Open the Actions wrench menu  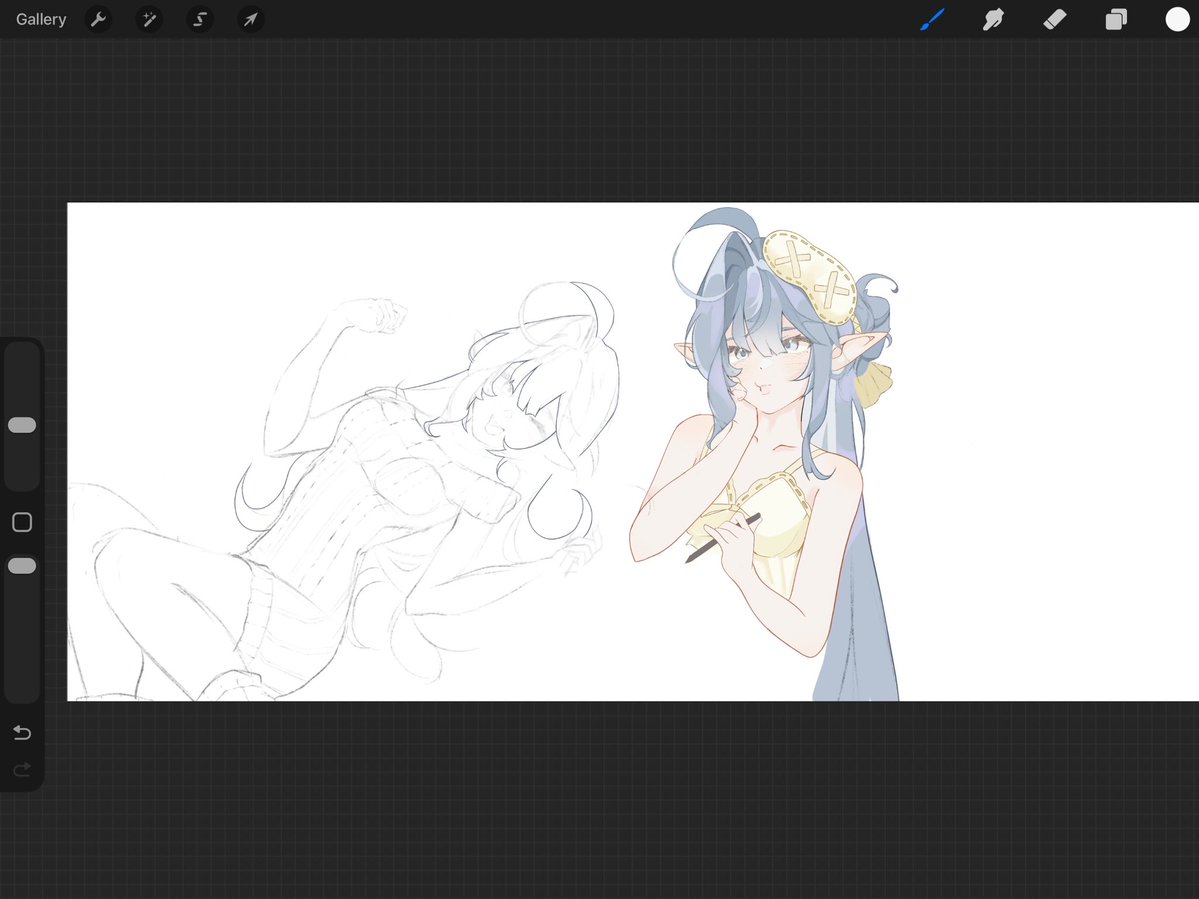[98, 19]
